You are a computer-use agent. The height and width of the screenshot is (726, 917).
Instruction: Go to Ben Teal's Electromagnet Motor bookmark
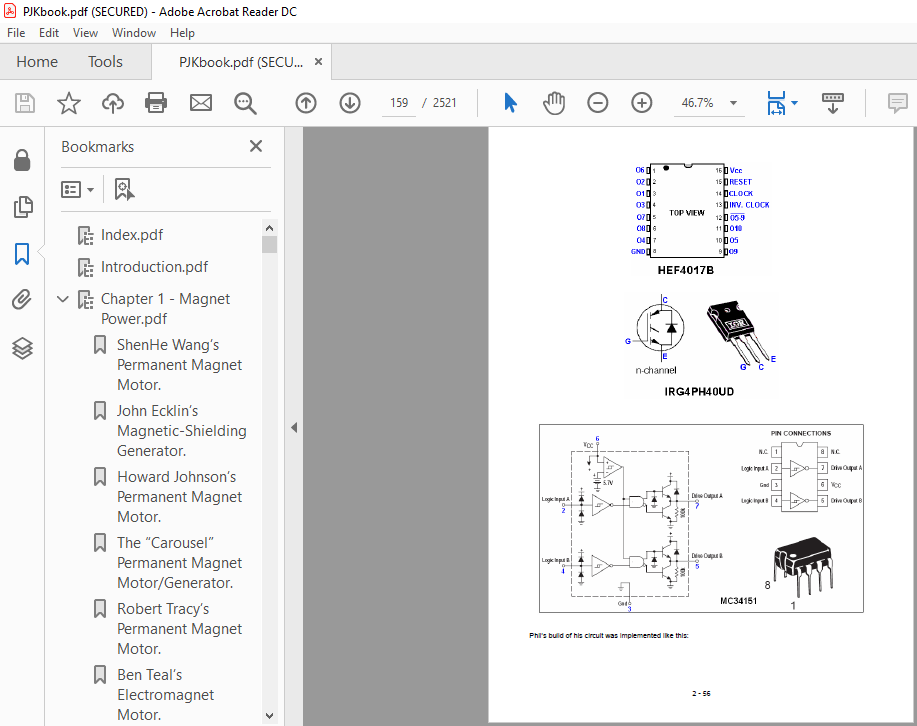click(166, 696)
